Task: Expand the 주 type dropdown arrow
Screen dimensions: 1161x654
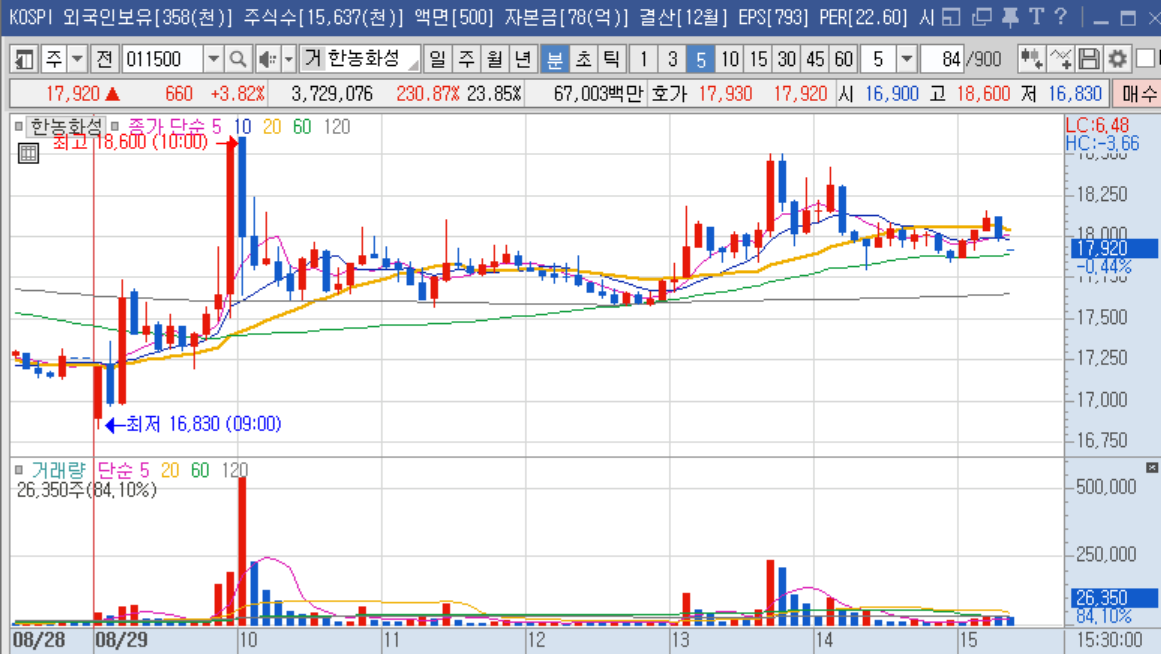Action: 77,59
